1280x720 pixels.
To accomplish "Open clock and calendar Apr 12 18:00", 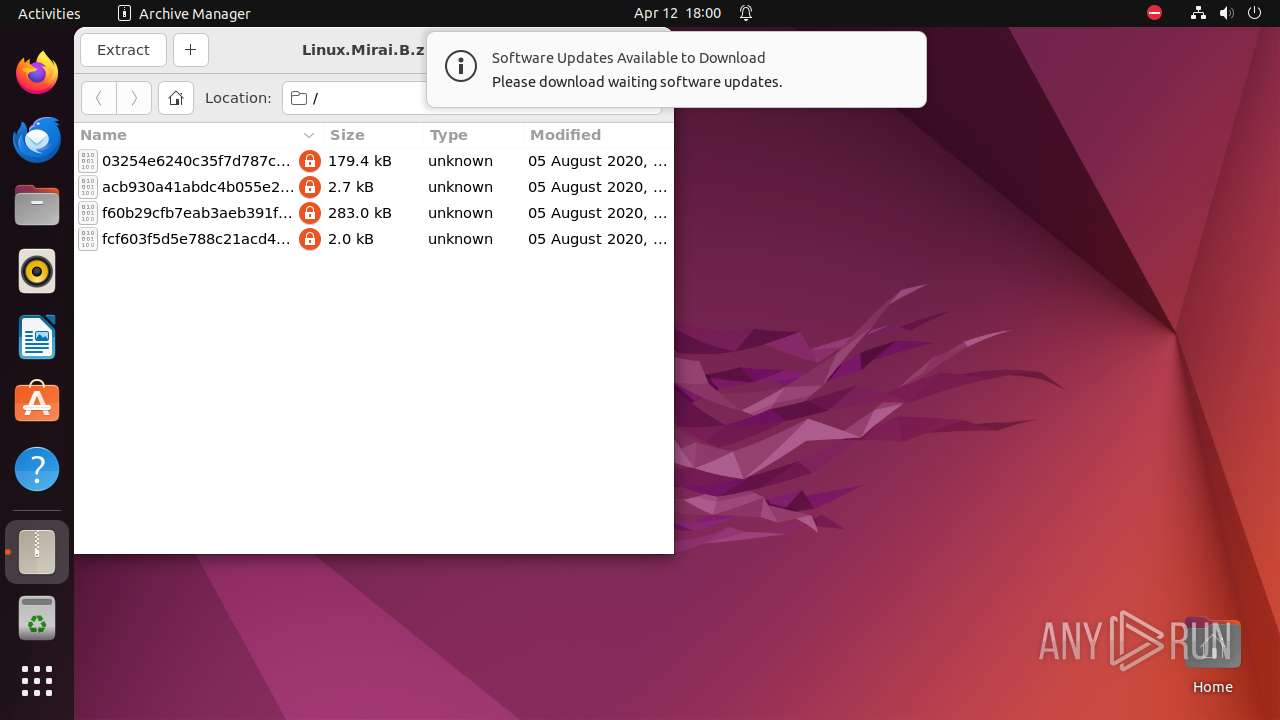I will [677, 13].
